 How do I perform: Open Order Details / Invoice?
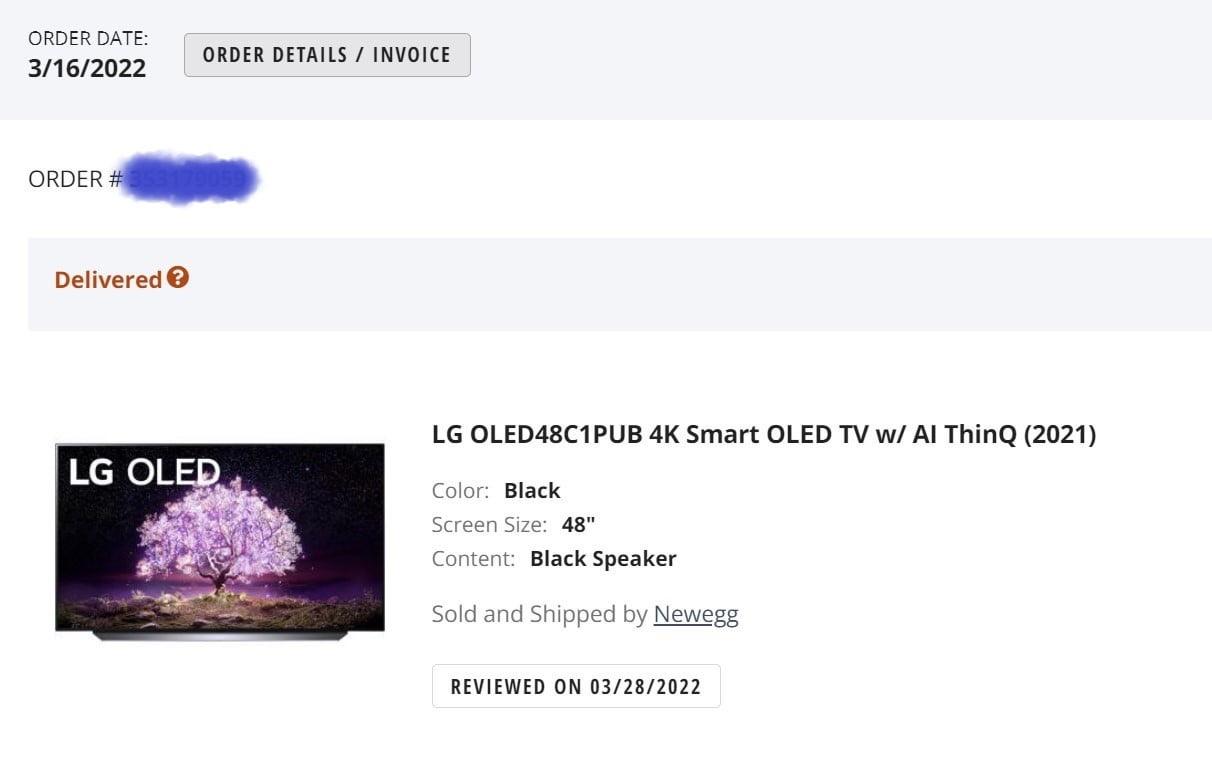click(x=327, y=55)
